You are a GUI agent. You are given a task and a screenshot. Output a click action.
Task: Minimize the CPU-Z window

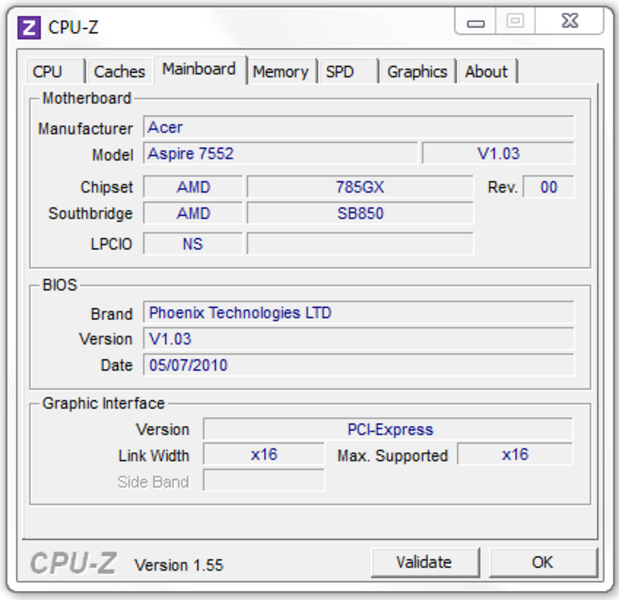pyautogui.click(x=475, y=22)
